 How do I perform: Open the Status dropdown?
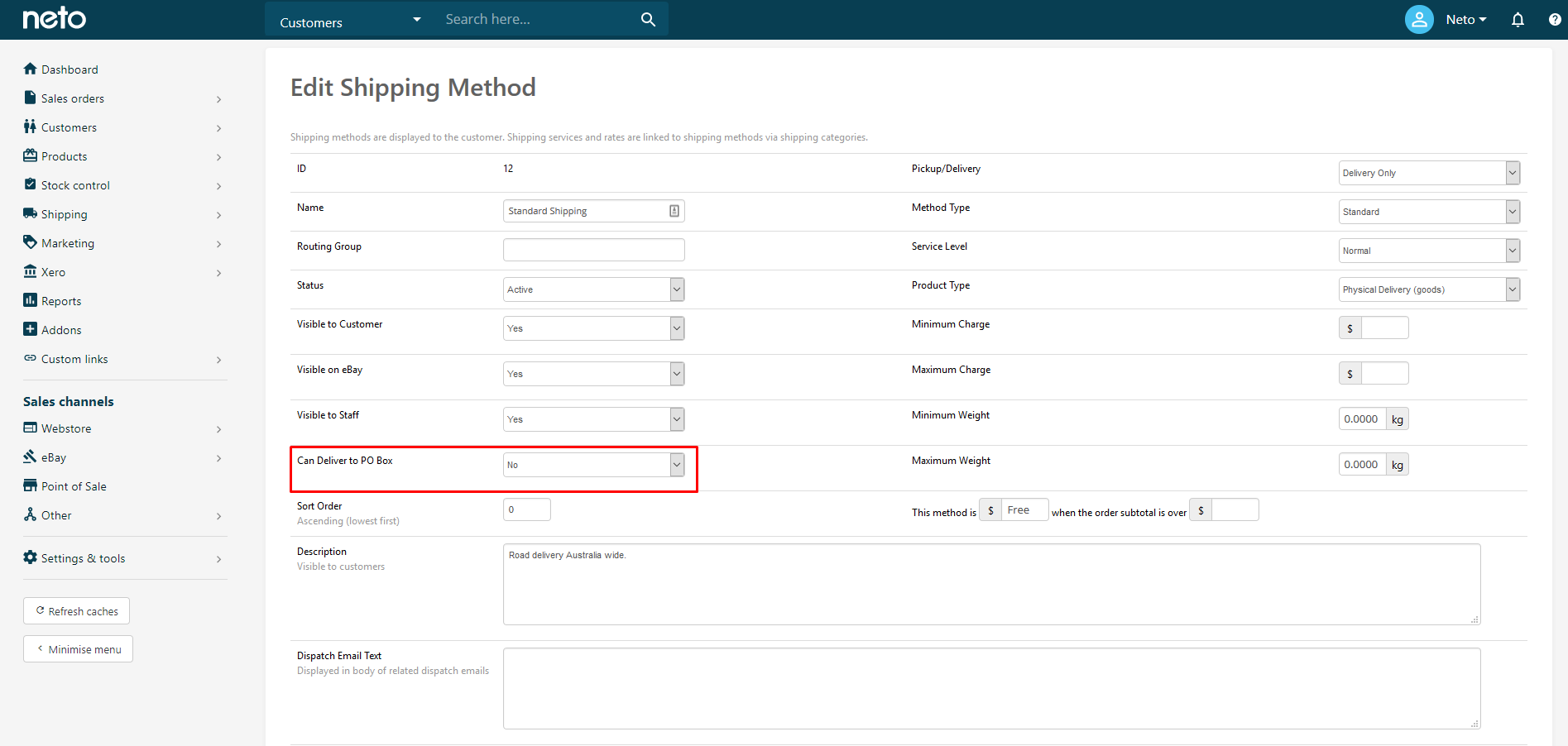[593, 289]
